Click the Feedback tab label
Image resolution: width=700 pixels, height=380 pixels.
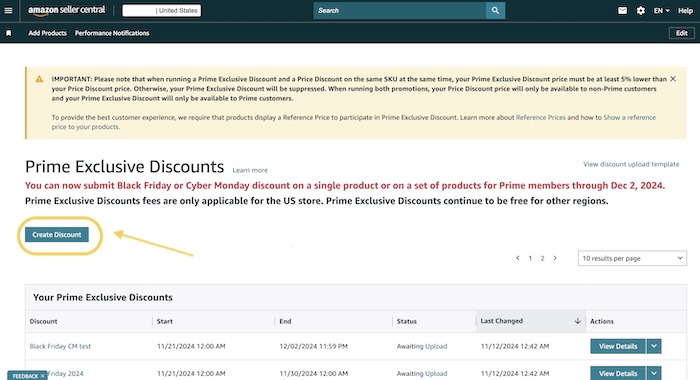[x=25, y=376]
